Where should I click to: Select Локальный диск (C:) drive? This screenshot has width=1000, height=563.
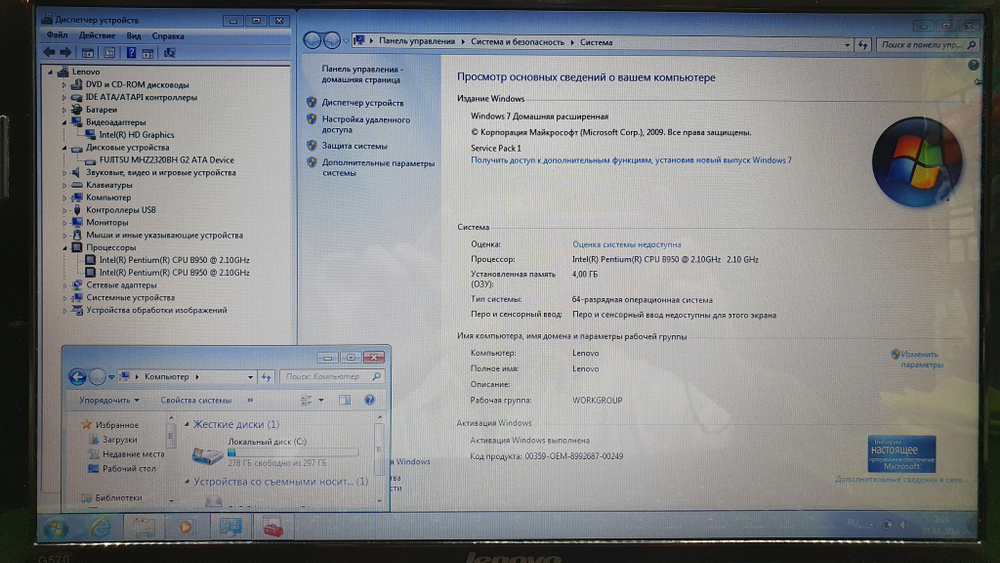pyautogui.click(x=274, y=452)
